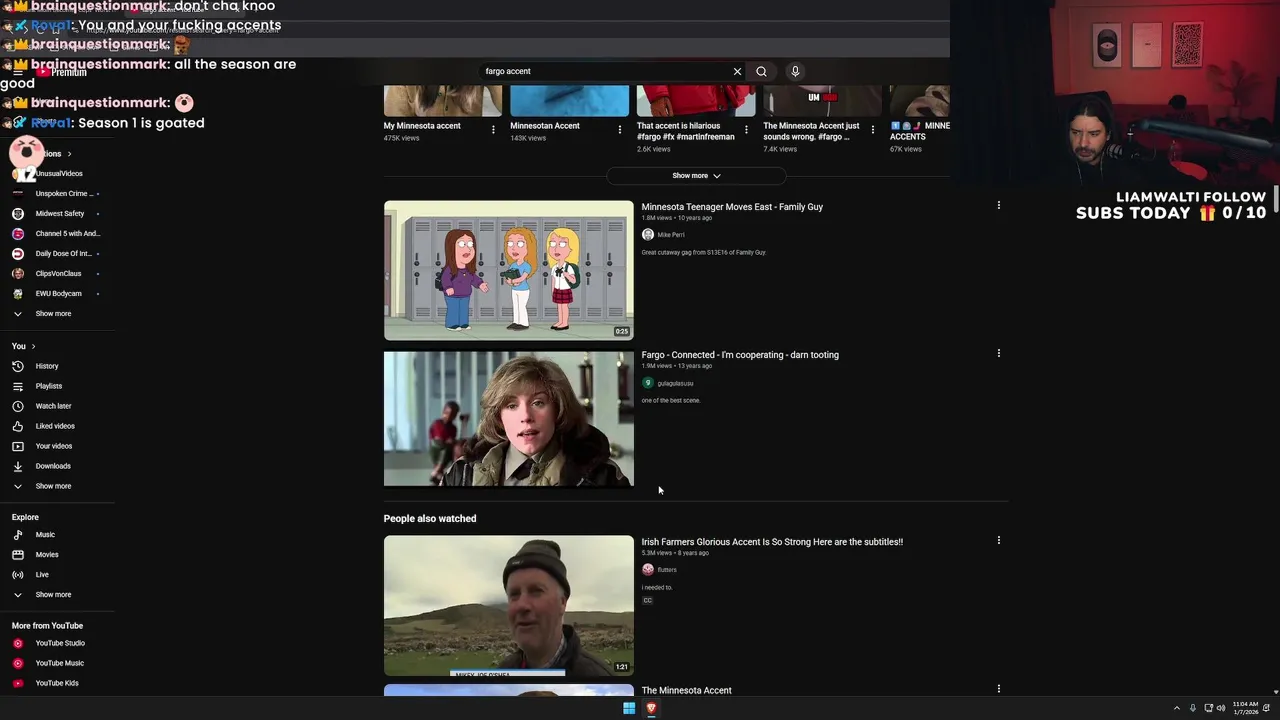
Task: Play the Fargo Connected thumbnail
Action: pos(508,418)
